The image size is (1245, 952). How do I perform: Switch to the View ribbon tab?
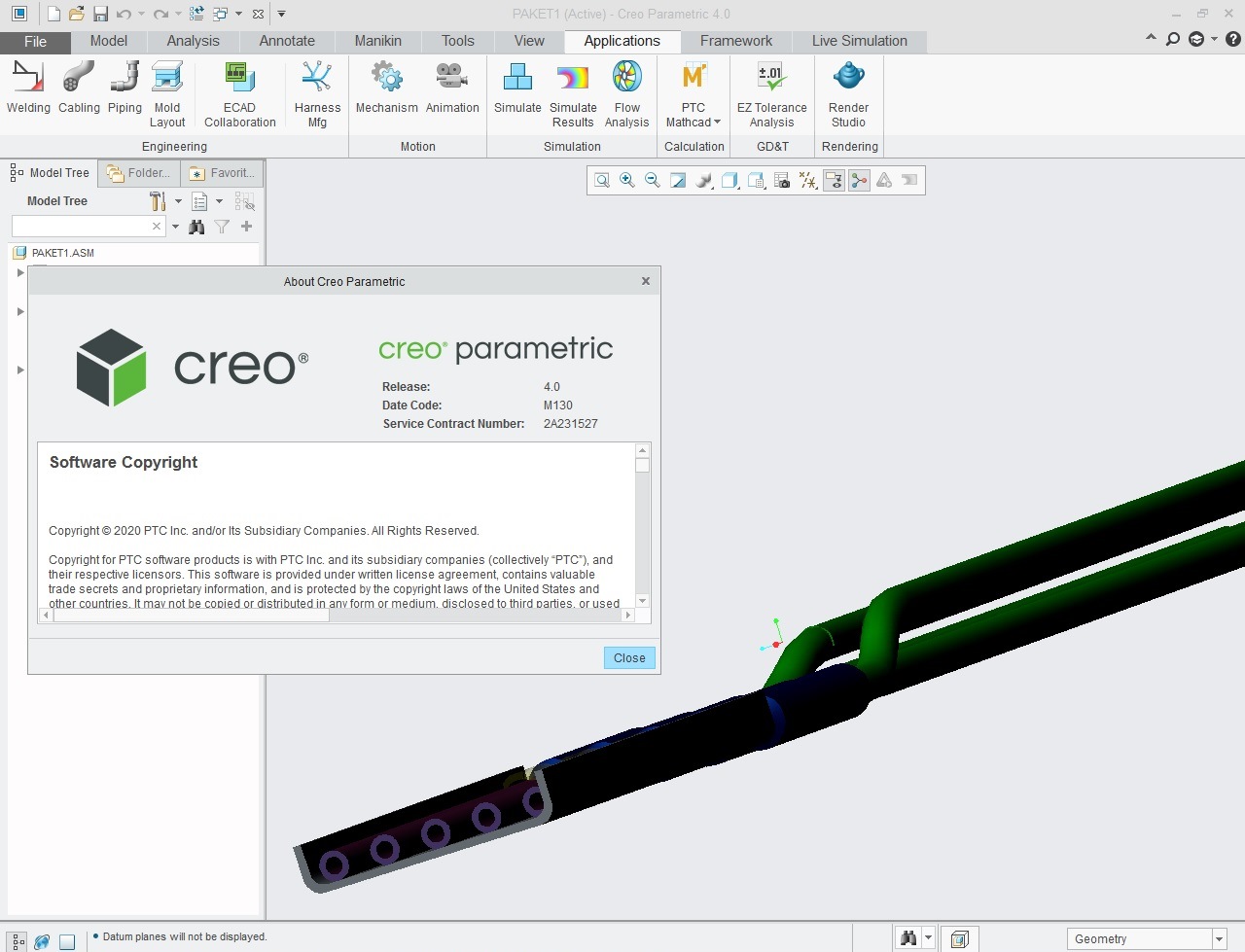(x=529, y=41)
